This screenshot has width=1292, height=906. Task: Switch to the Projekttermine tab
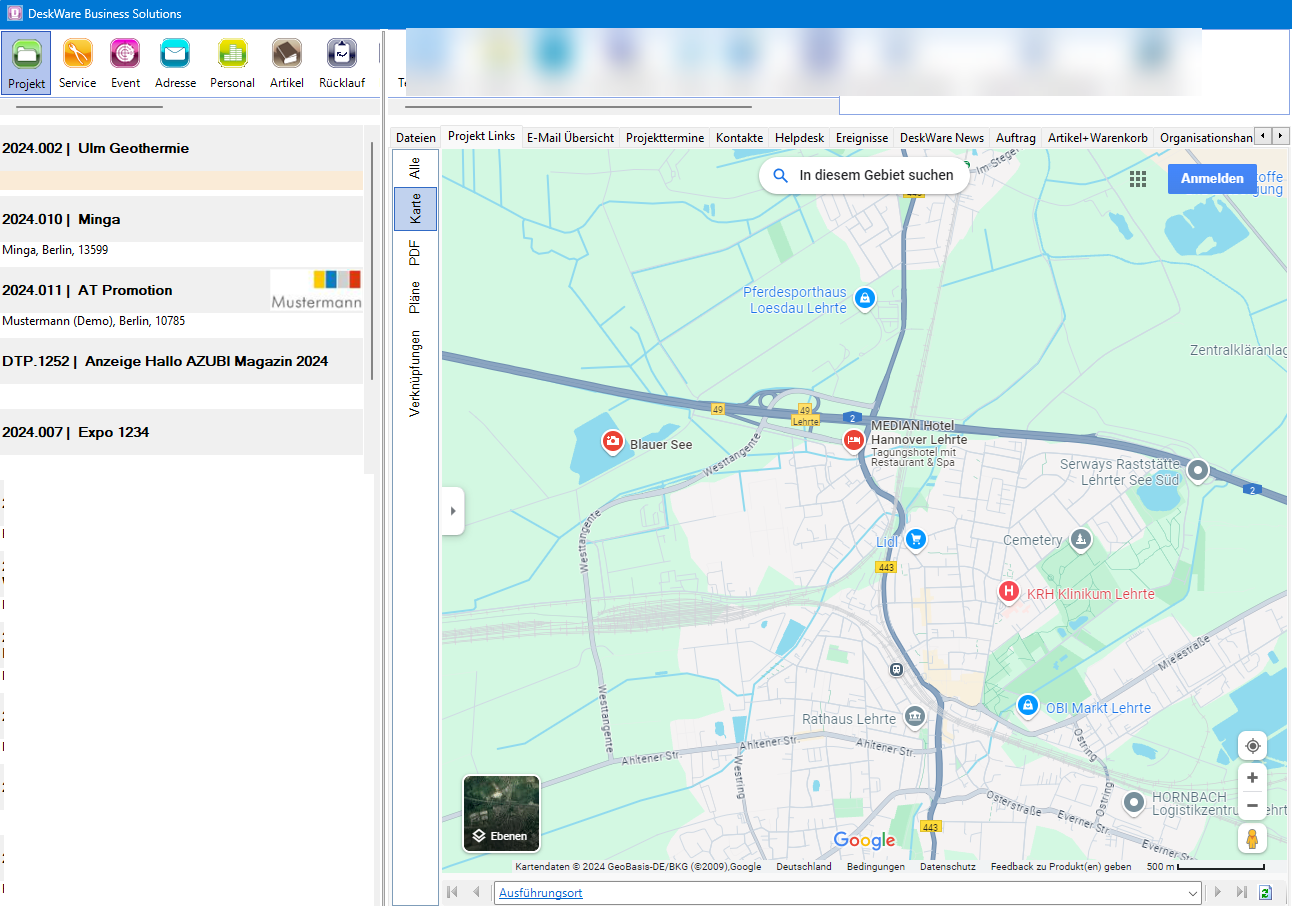point(665,138)
